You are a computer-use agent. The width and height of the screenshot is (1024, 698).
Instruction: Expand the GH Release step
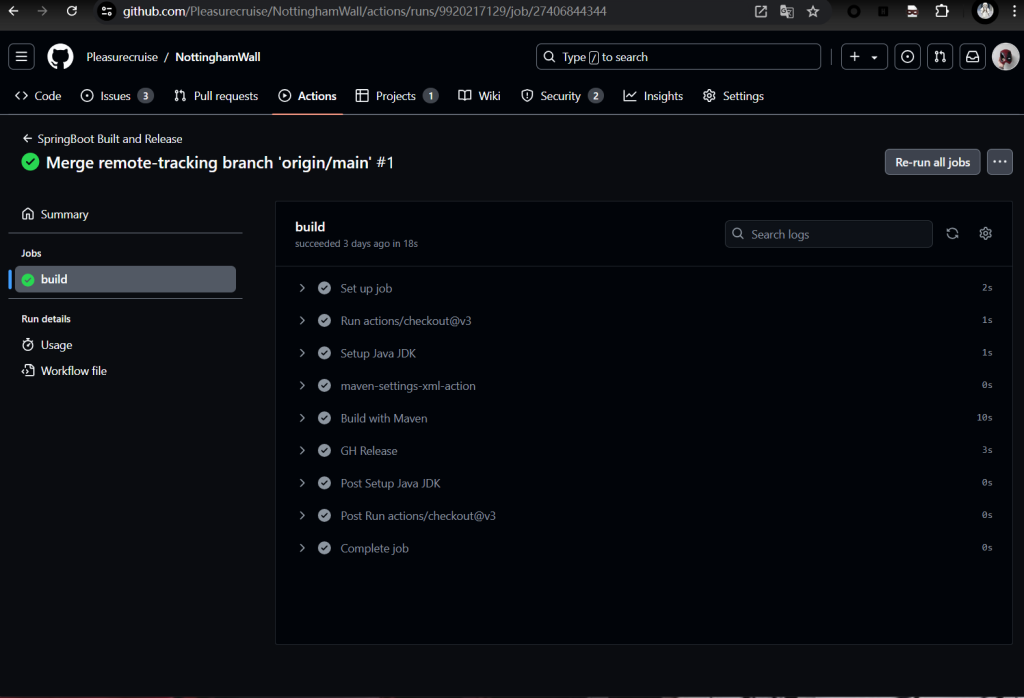(302, 451)
